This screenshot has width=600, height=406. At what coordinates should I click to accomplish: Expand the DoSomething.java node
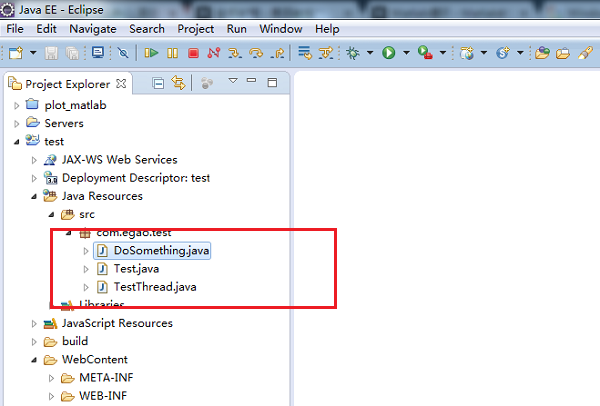tap(86, 251)
